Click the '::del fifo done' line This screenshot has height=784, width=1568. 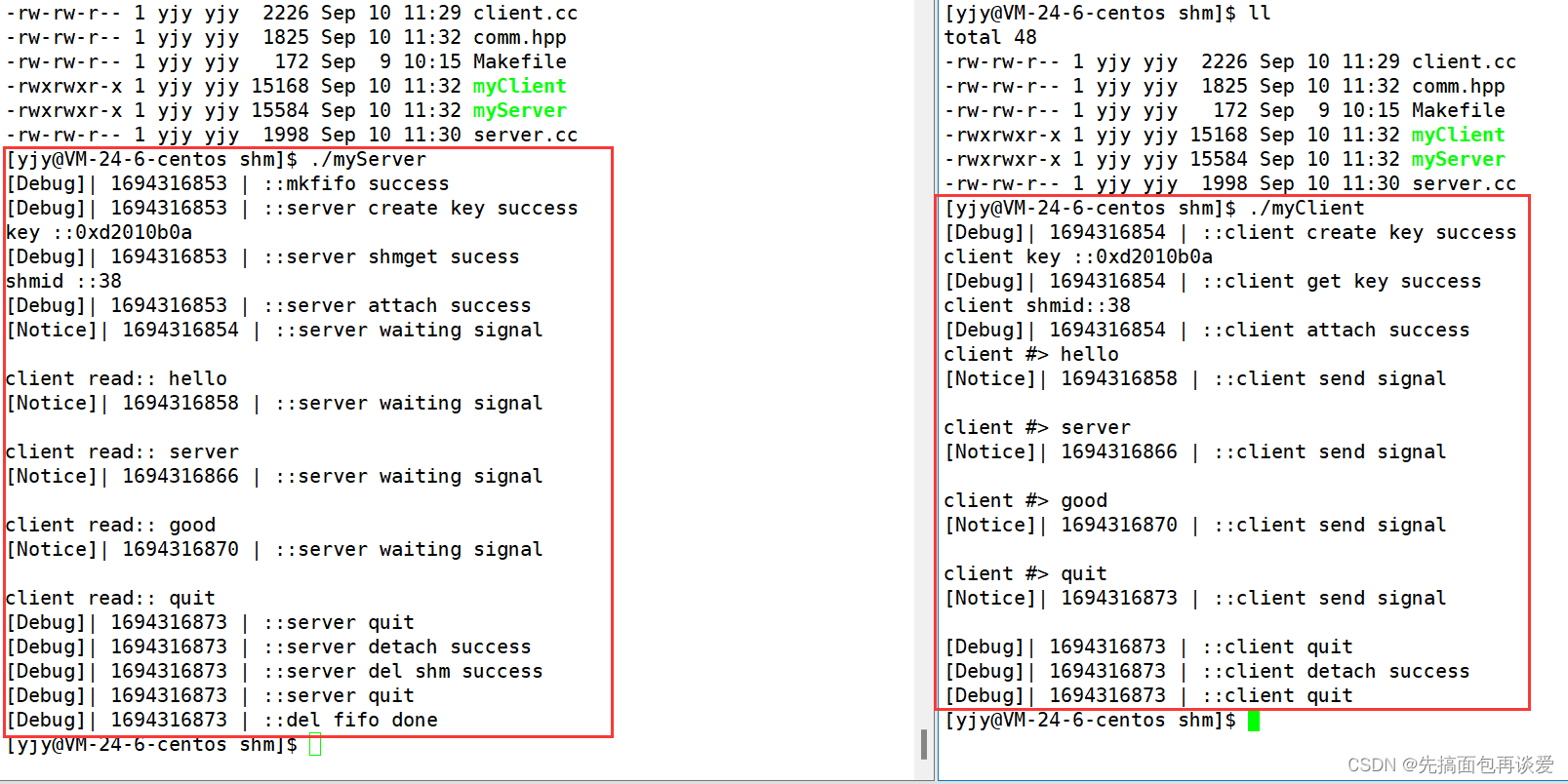221,721
